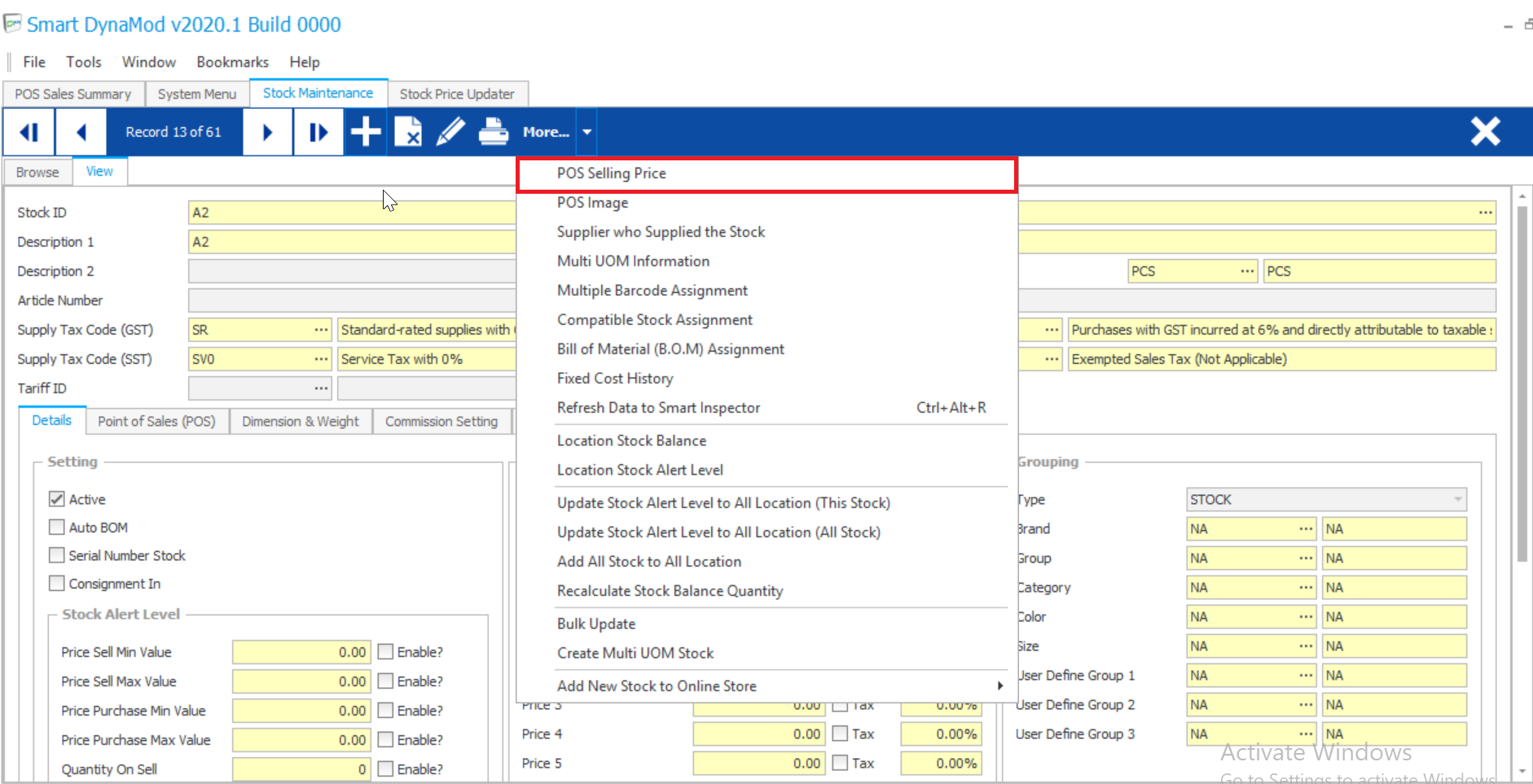
Task: Tick the Consignment In checkbox
Action: [56, 584]
